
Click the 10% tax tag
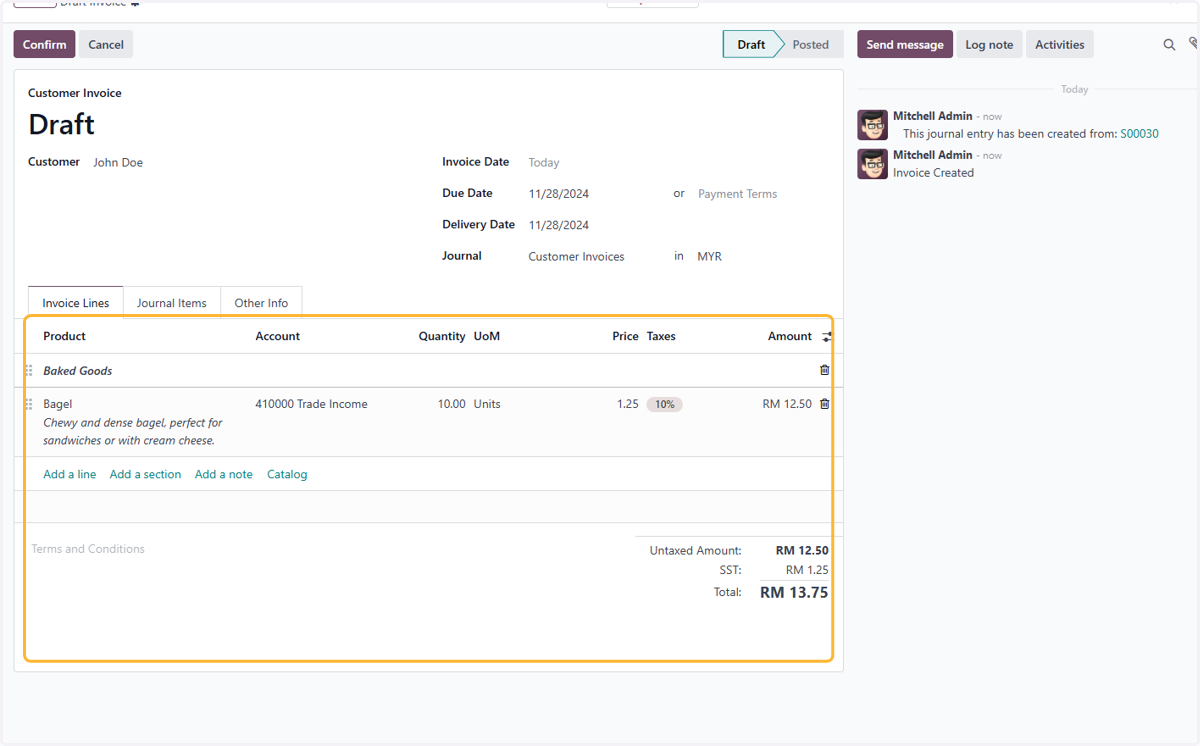(664, 405)
